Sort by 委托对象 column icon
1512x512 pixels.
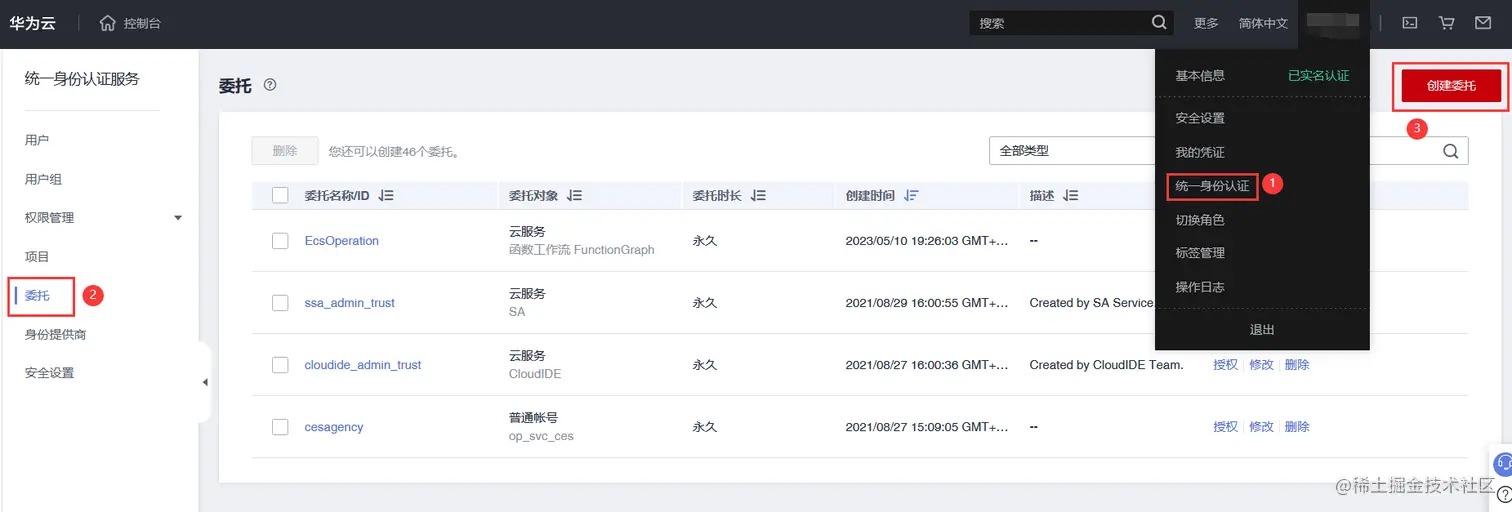[x=574, y=196]
